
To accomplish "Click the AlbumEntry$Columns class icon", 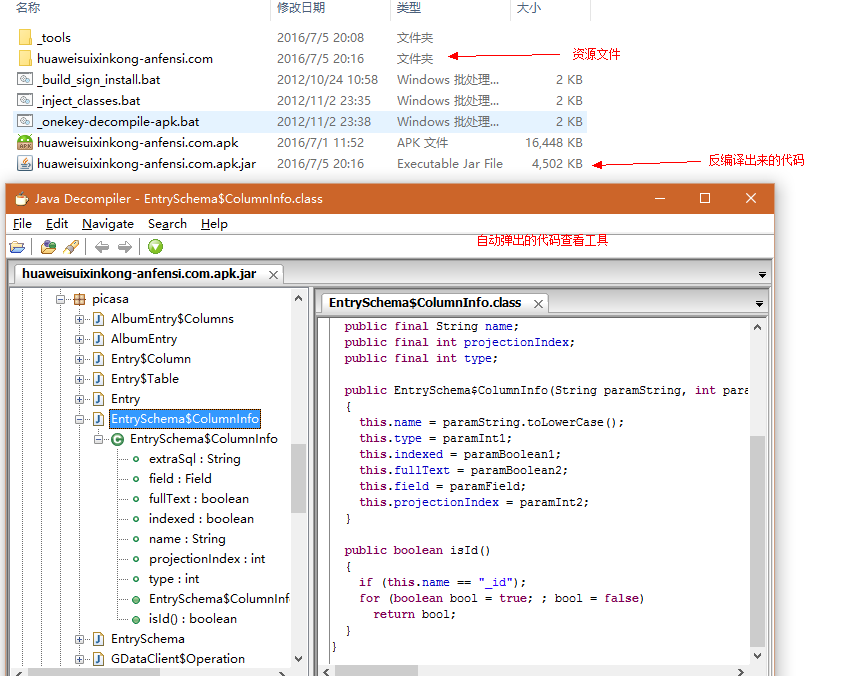I will (x=98, y=319).
